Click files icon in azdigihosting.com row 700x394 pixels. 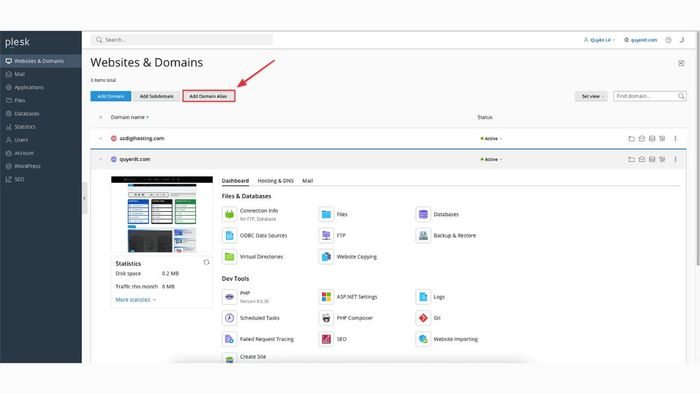(x=631, y=138)
